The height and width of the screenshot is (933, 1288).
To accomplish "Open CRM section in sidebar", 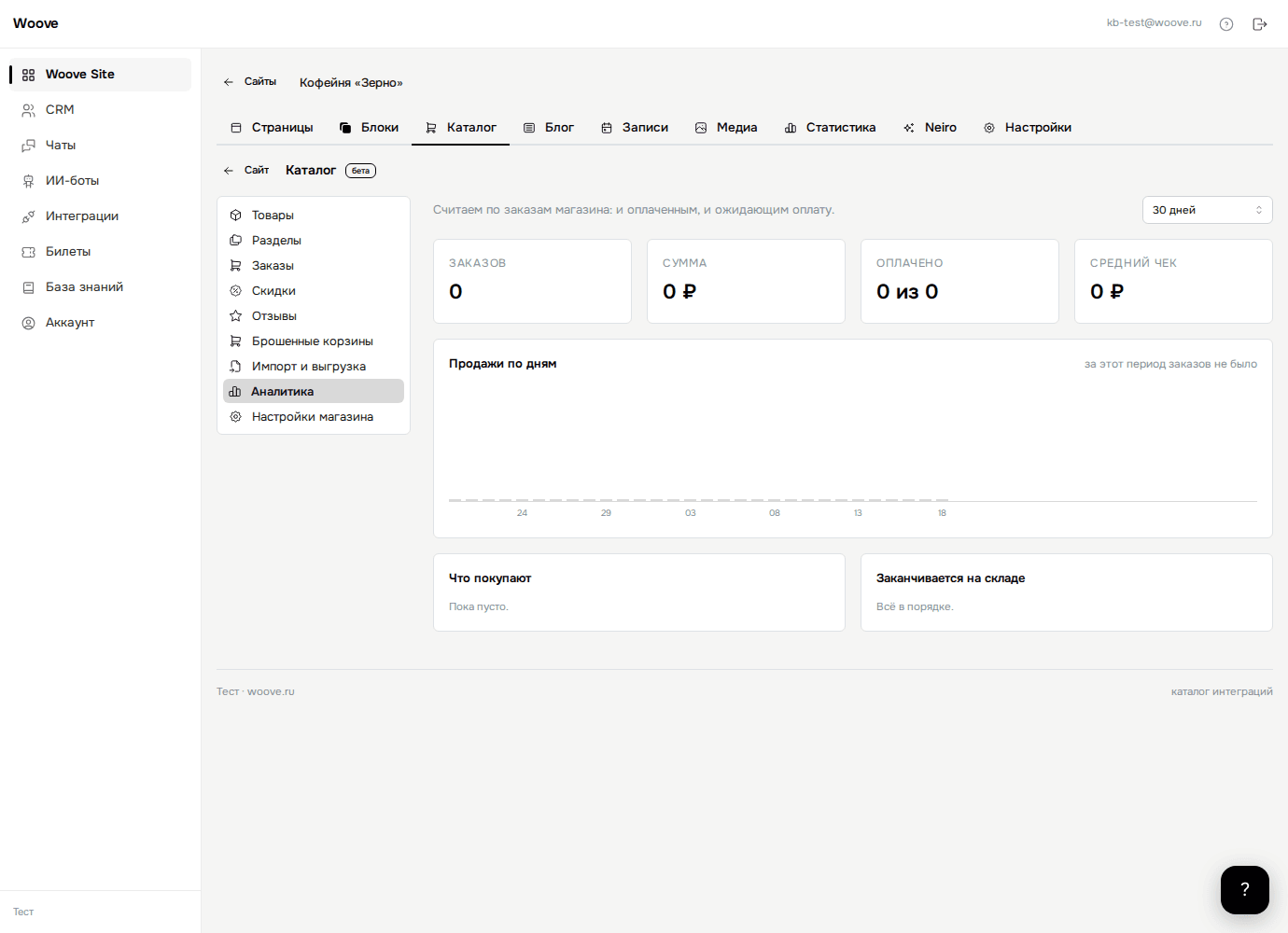I will [x=101, y=110].
